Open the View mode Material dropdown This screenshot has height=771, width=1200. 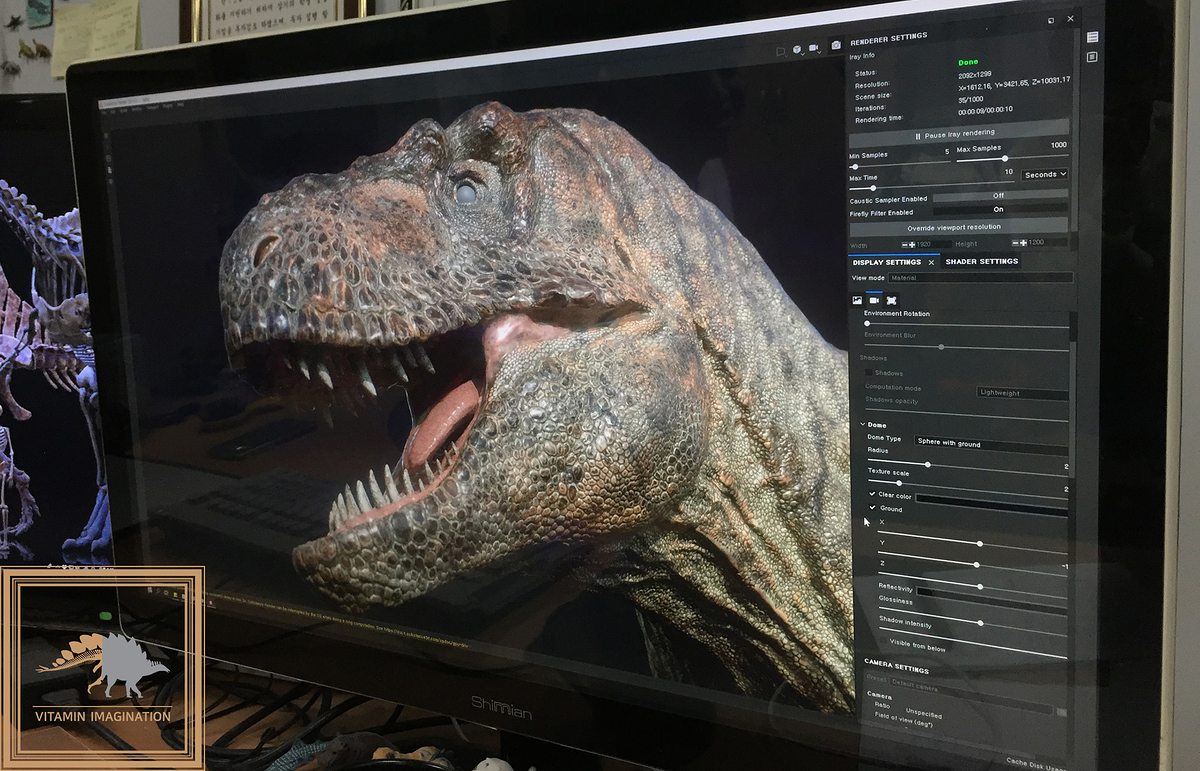click(981, 277)
